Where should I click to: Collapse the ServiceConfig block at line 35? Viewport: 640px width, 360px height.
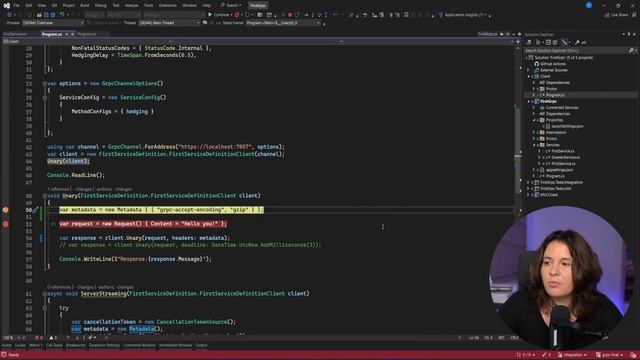coord(44,98)
